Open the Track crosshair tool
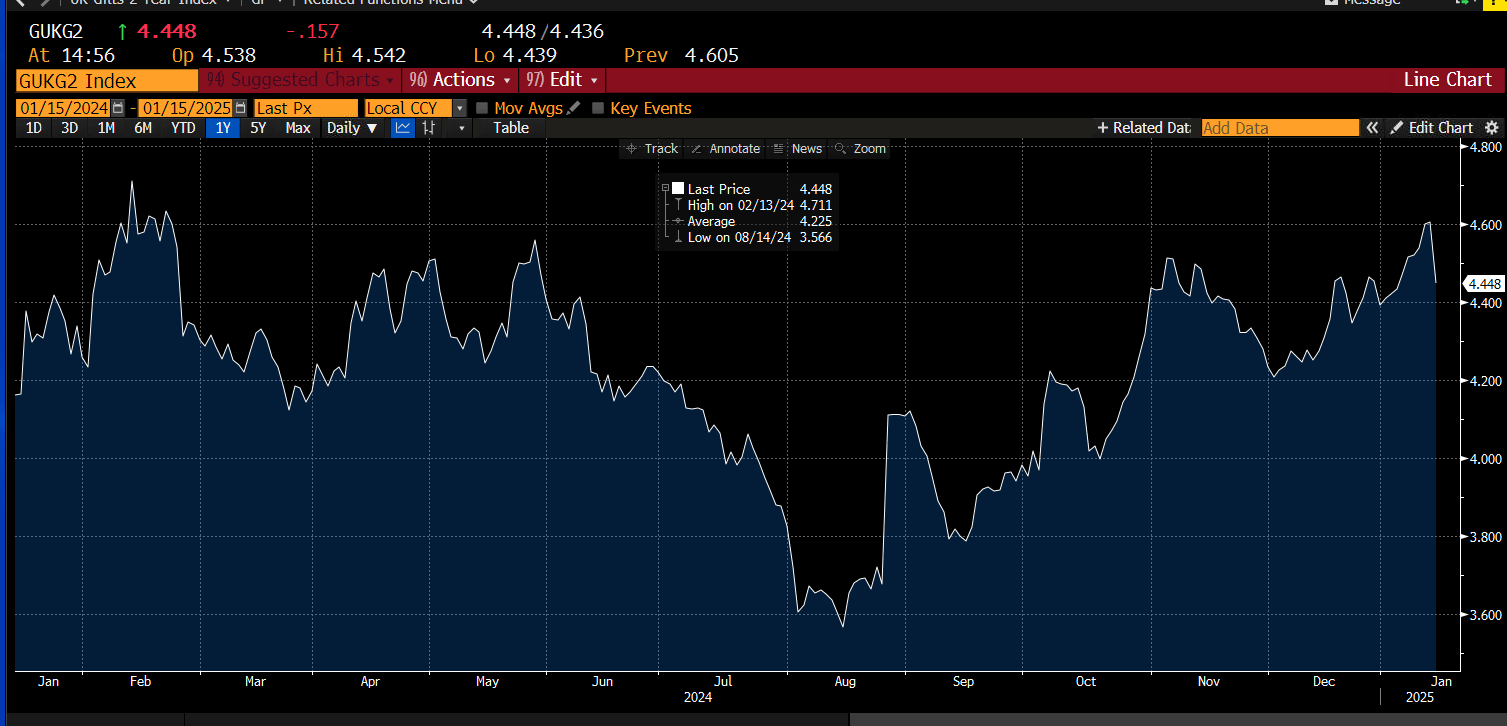The width and height of the screenshot is (1507, 726). tap(652, 148)
